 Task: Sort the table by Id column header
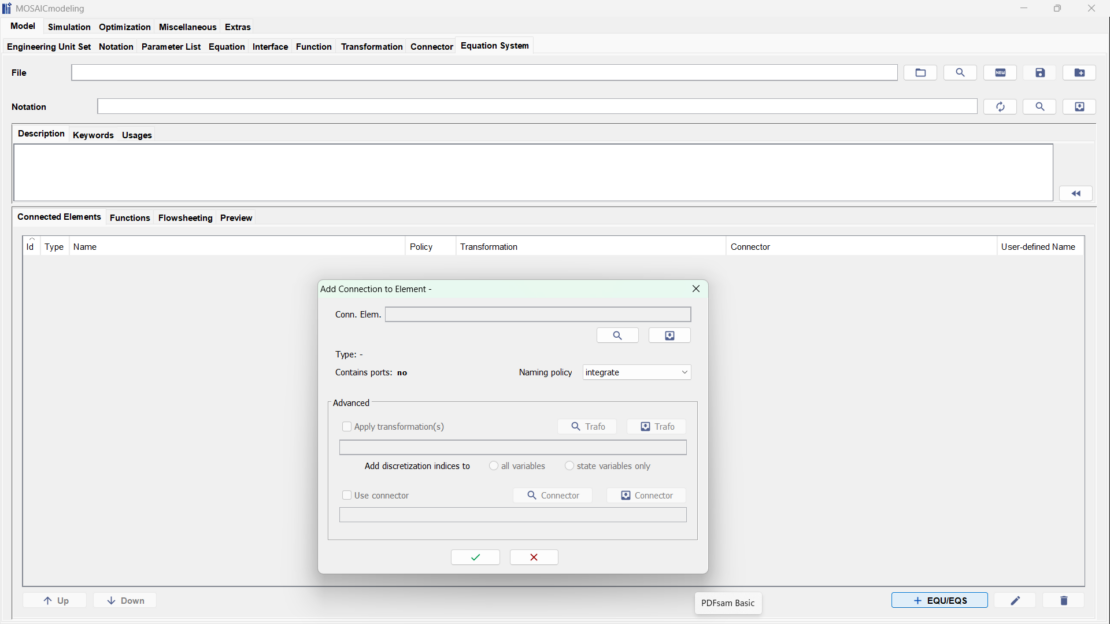coord(30,246)
